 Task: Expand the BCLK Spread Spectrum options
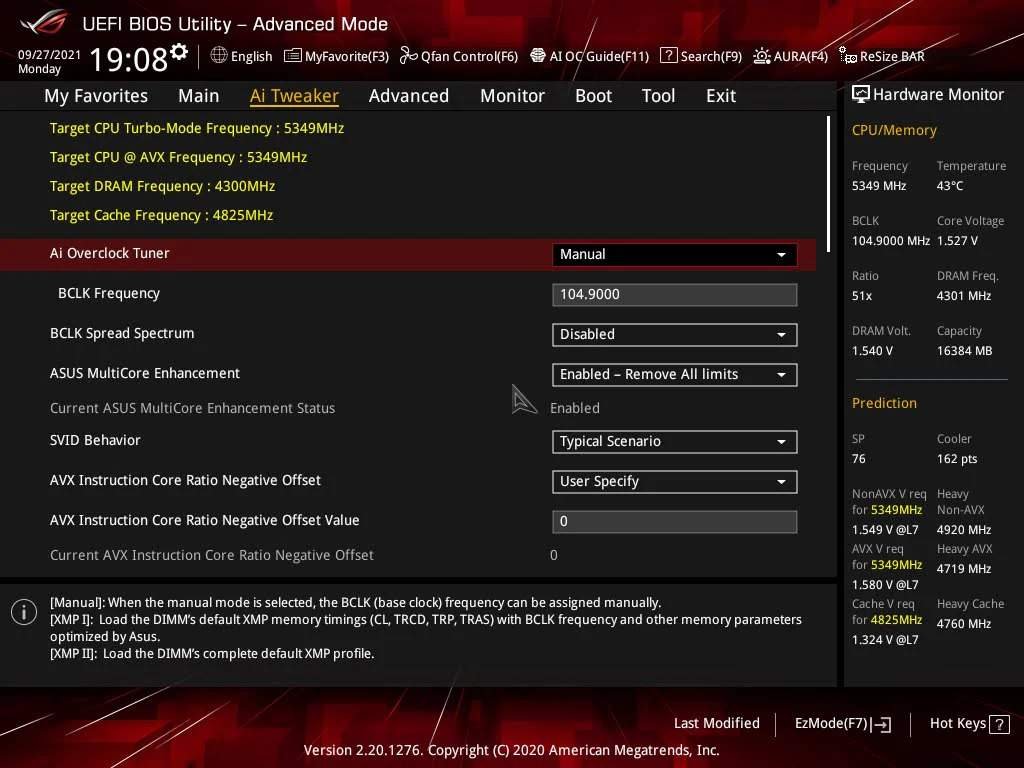[673, 334]
